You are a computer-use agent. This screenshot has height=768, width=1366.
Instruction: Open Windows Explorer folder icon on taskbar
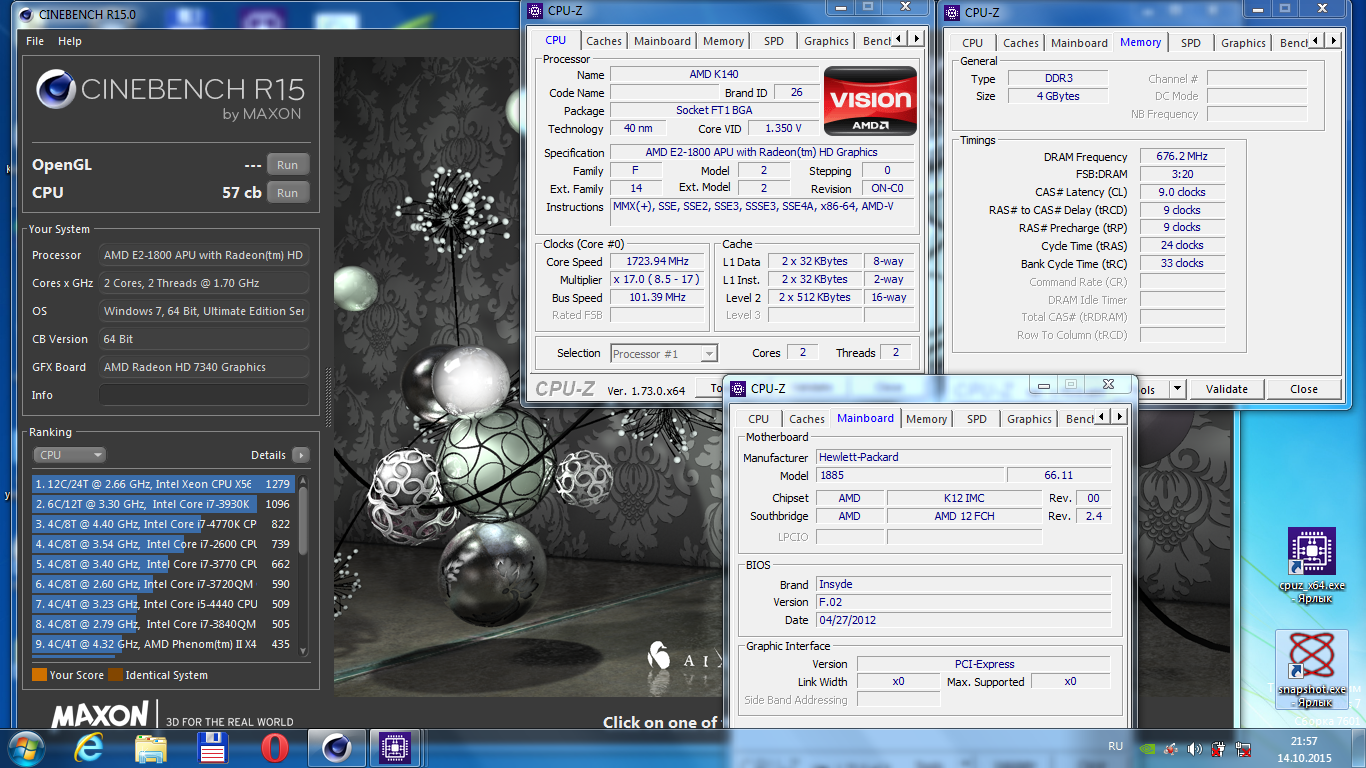coord(151,748)
